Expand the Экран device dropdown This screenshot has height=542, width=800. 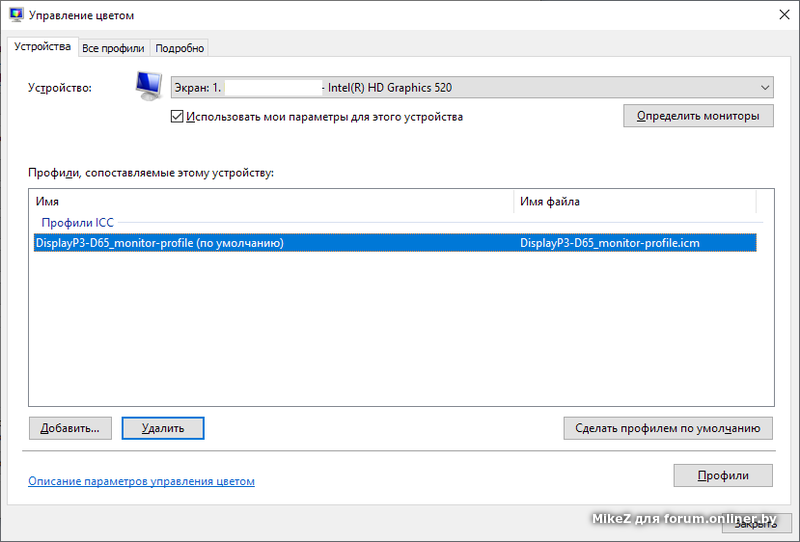pyautogui.click(x=766, y=88)
